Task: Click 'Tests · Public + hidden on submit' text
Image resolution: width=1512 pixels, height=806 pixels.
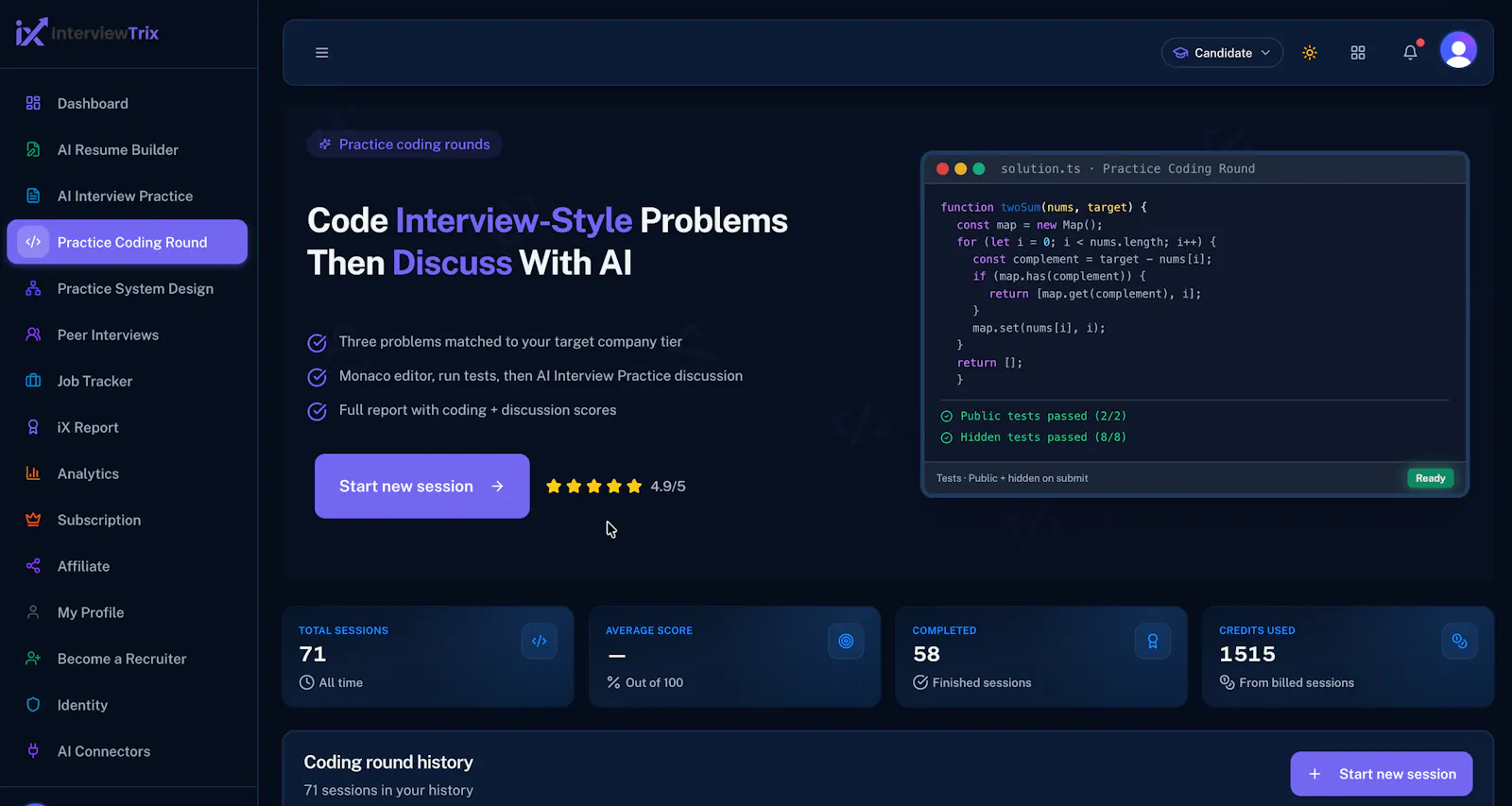Action: coord(1012,478)
